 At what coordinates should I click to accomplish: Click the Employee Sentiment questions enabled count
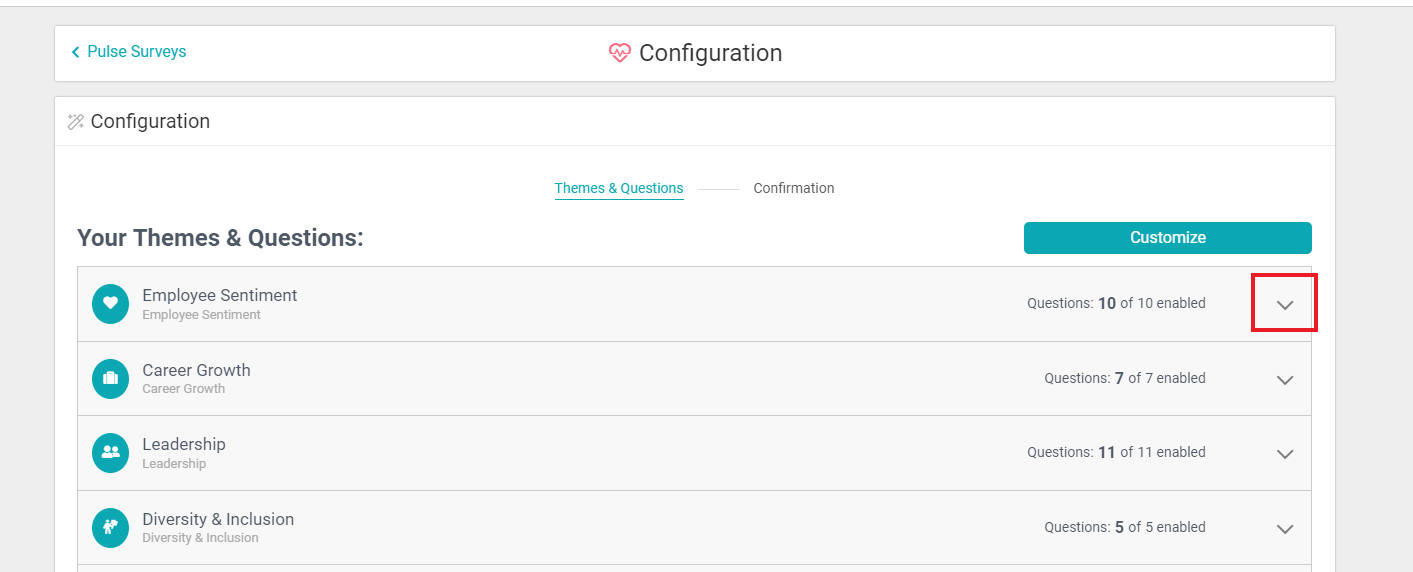[1116, 303]
